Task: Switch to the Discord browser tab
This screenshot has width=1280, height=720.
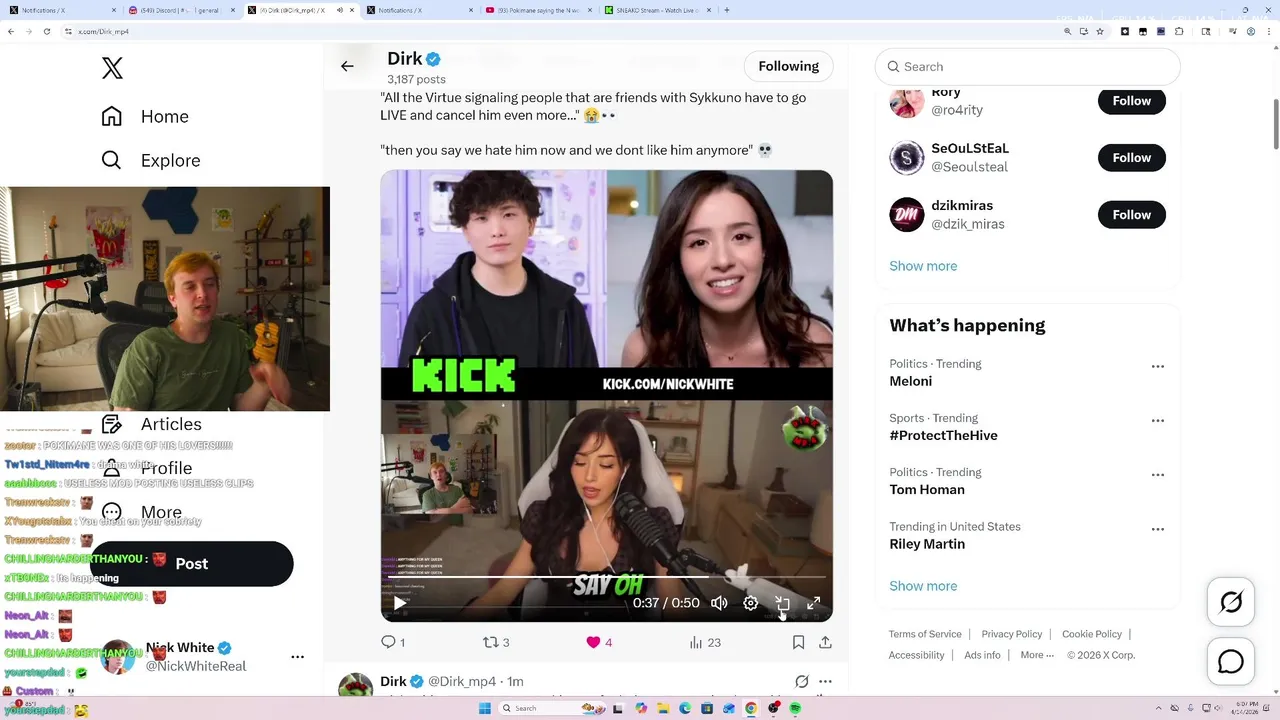Action: 183,10
